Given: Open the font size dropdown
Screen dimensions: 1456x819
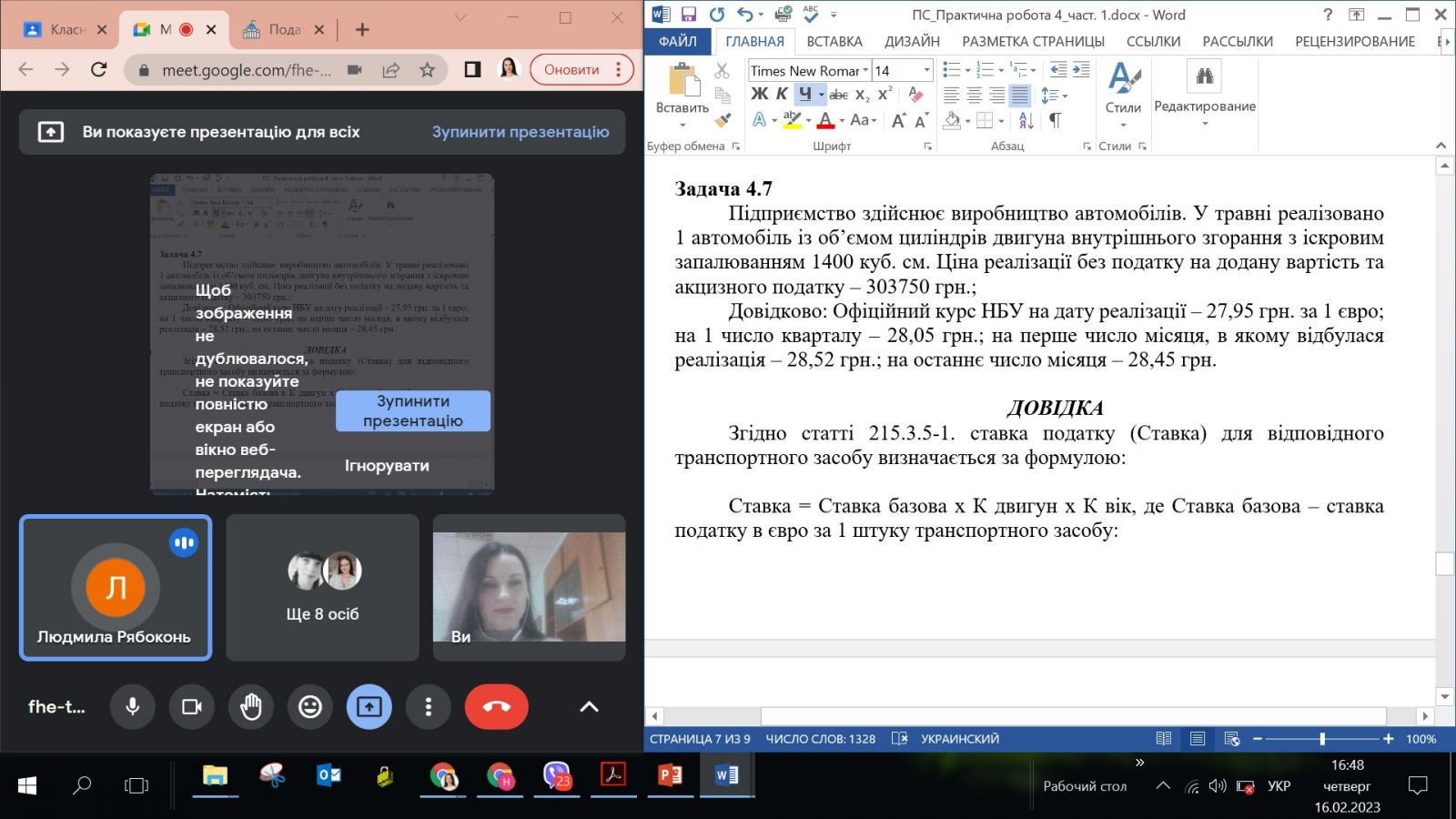Looking at the screenshot, I should (926, 71).
